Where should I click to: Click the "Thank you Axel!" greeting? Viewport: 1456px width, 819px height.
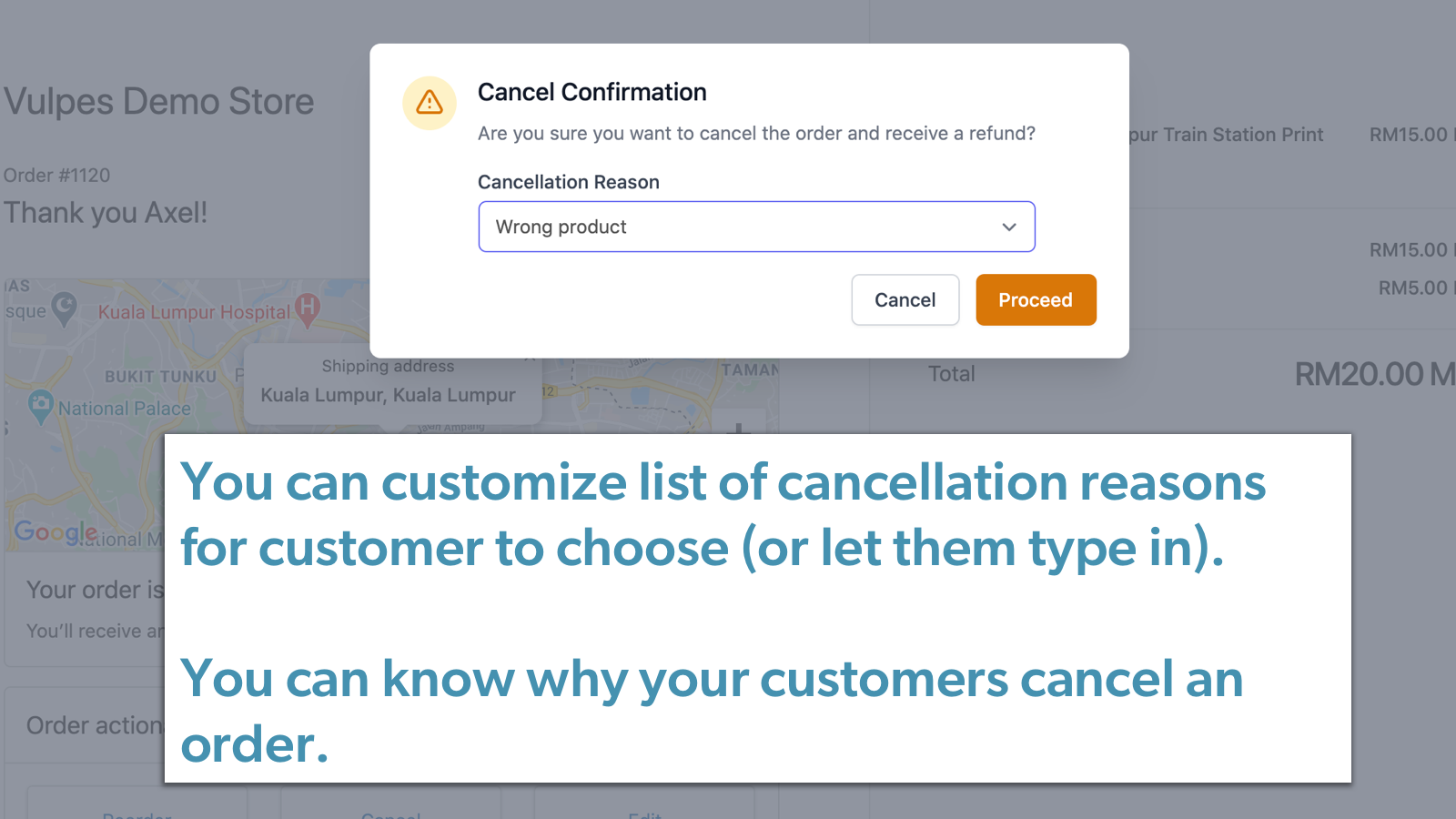coord(106,212)
